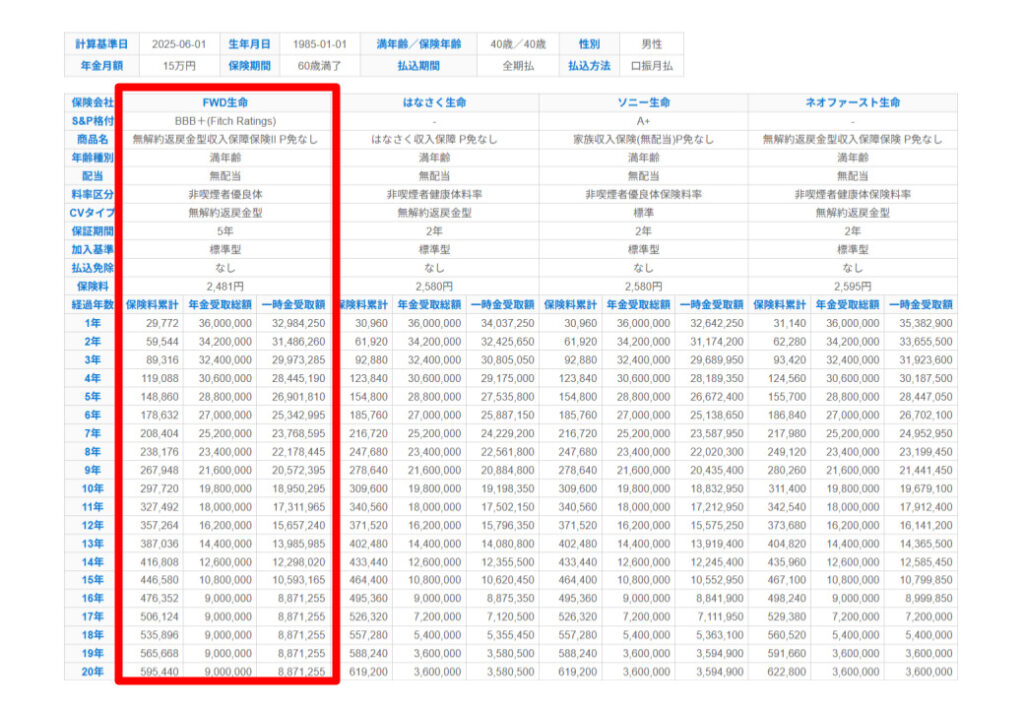Select the 60歳満了 value cell
Viewport: 1024px width, 709px height.
(x=319, y=66)
